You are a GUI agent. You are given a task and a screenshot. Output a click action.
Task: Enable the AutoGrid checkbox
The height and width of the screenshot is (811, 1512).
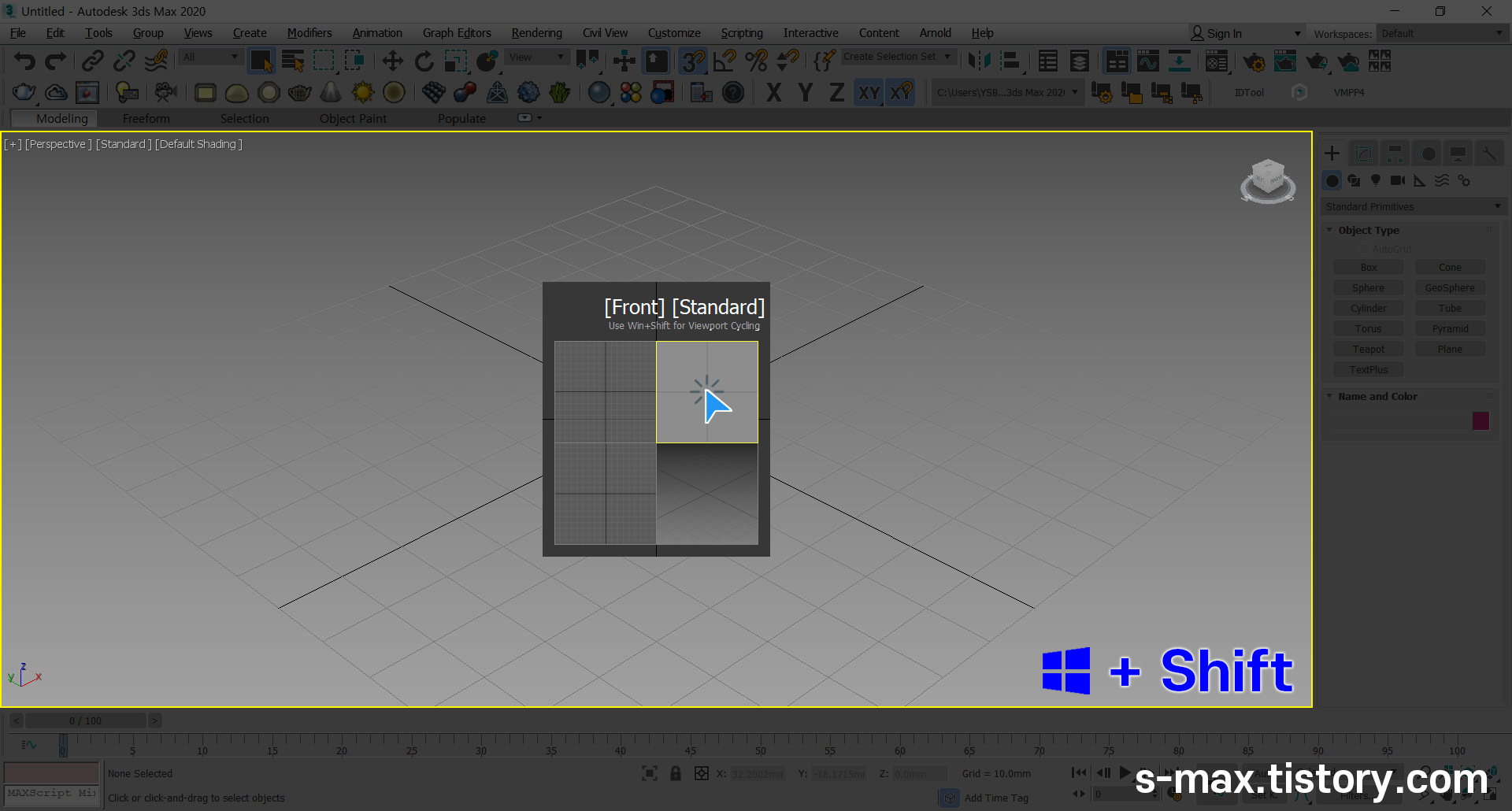tap(1364, 249)
